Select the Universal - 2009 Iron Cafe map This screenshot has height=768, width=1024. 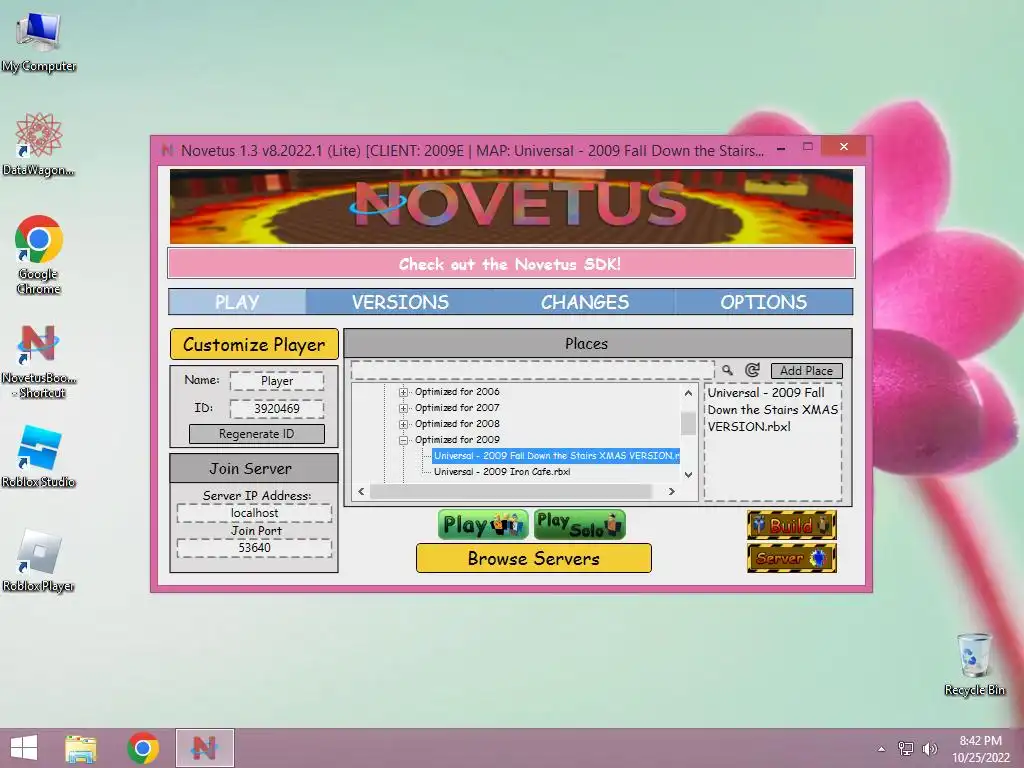[x=502, y=472]
